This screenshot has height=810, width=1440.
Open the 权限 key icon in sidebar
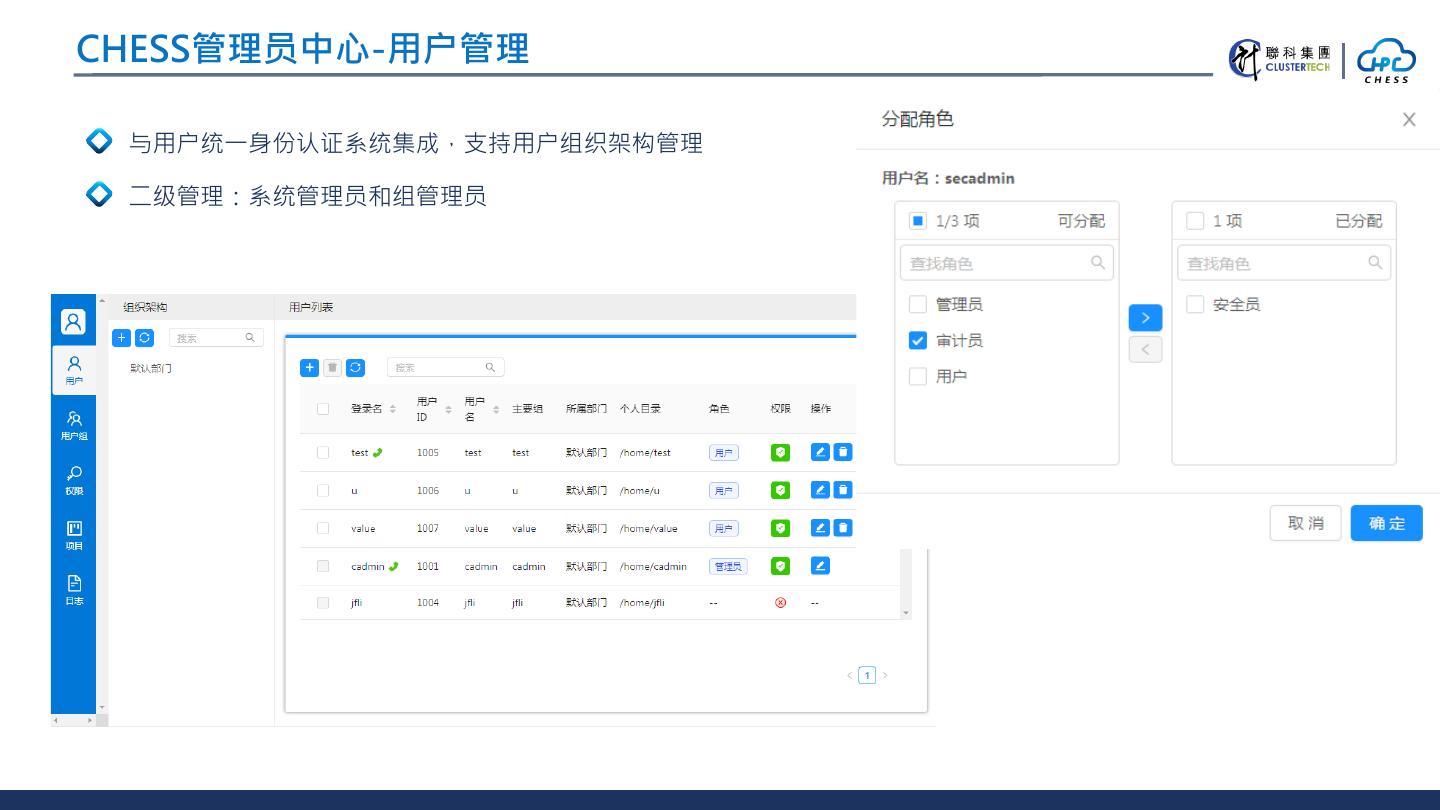pos(74,479)
